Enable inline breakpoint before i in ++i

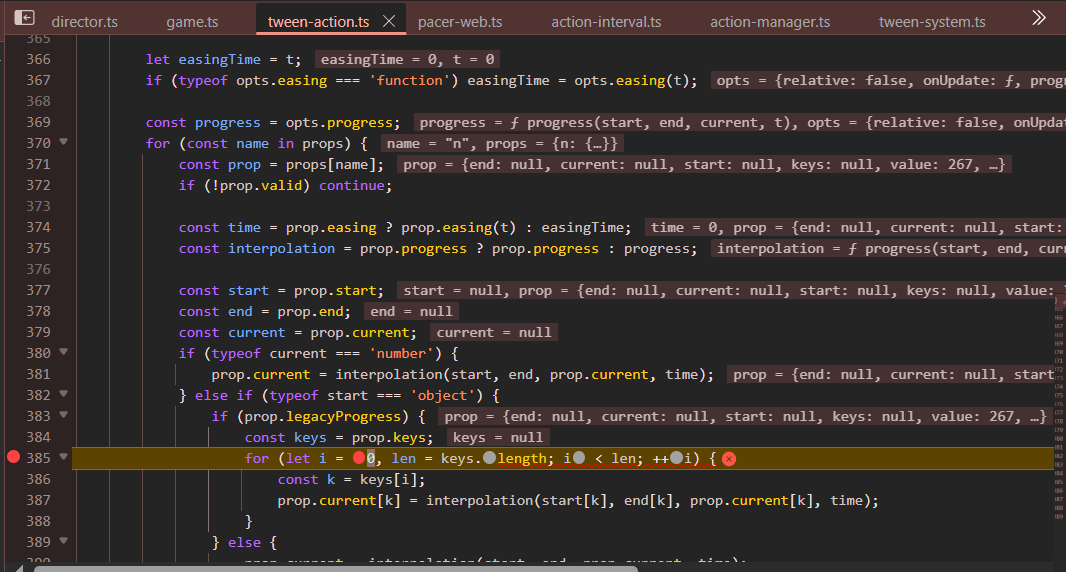tap(676, 458)
